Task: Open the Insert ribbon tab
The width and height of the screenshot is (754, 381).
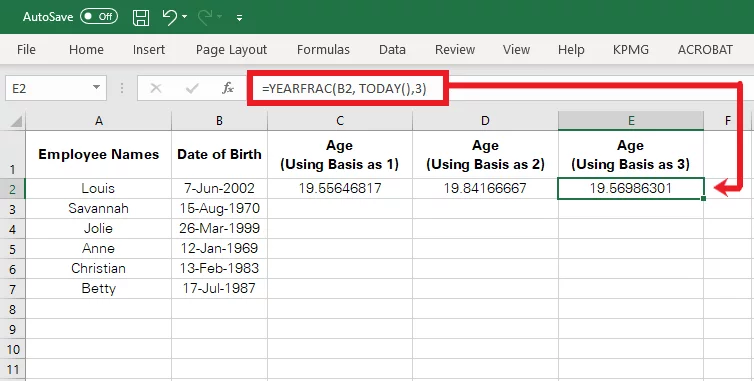Action: click(x=149, y=50)
